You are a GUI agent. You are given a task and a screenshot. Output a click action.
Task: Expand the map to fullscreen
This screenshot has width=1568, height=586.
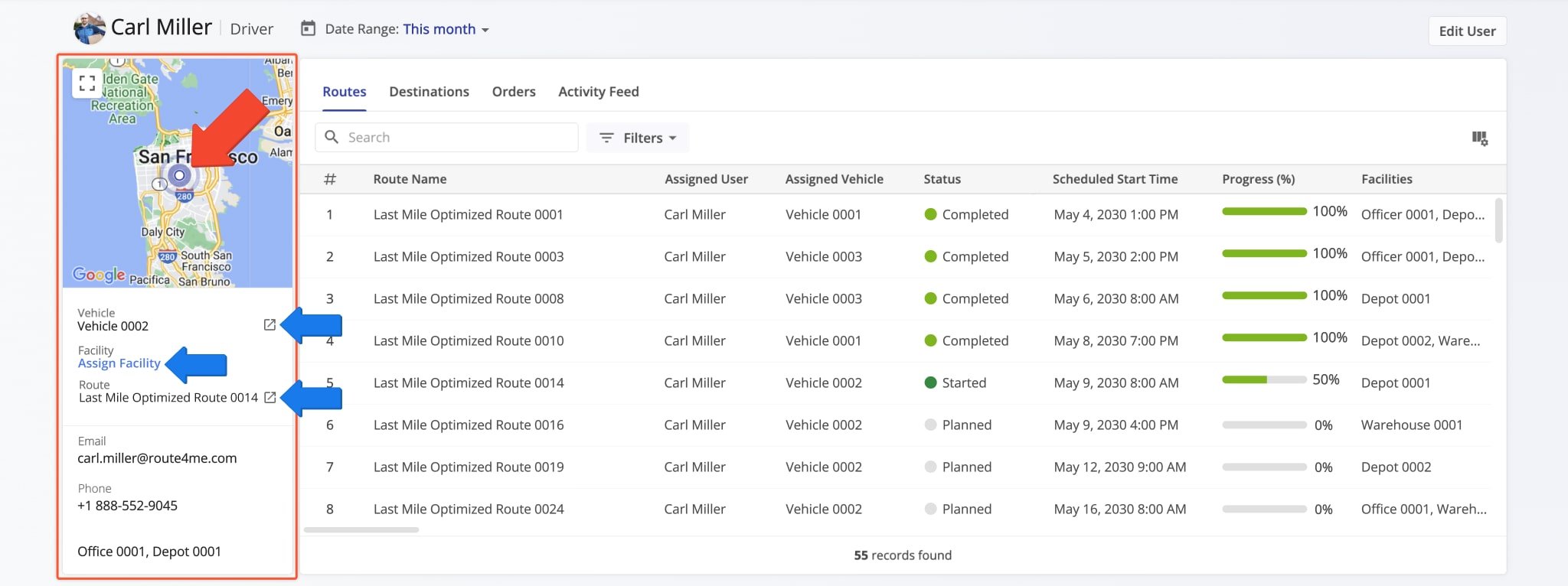(87, 83)
